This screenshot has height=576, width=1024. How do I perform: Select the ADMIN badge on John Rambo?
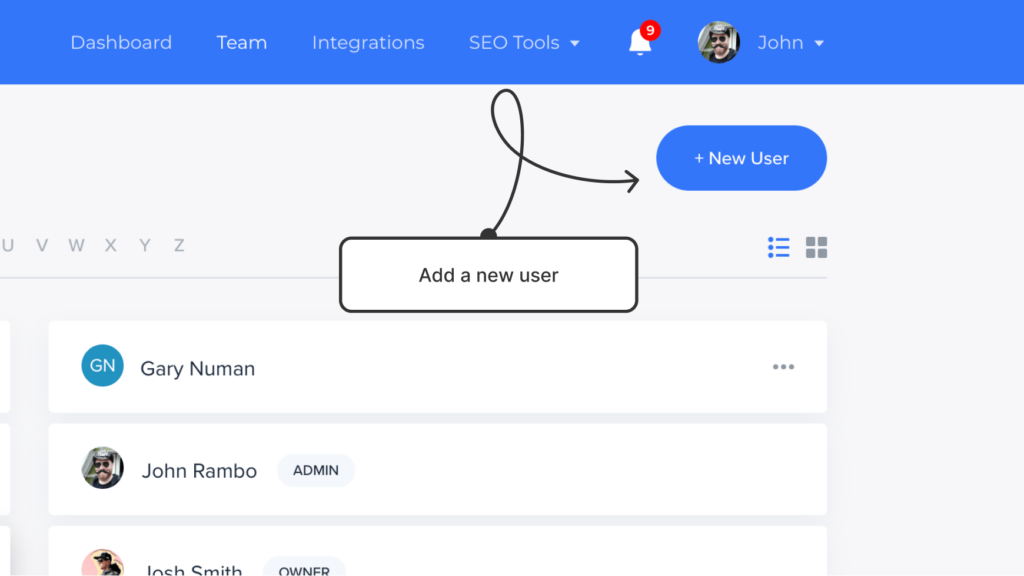[315, 470]
